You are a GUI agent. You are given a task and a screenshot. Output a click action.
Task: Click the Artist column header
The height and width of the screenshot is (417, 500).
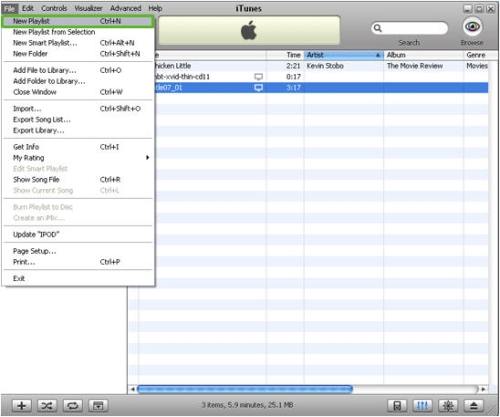tap(344, 55)
